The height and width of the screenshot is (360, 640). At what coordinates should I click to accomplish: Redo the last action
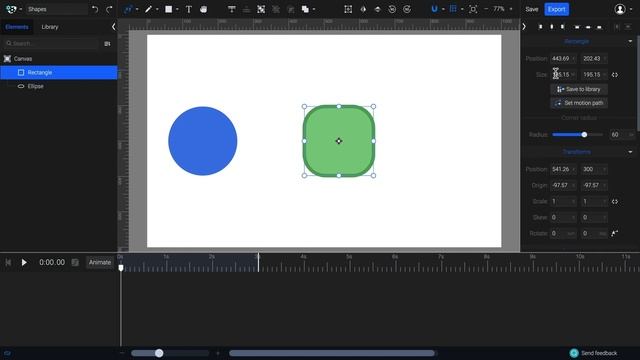[109, 9]
